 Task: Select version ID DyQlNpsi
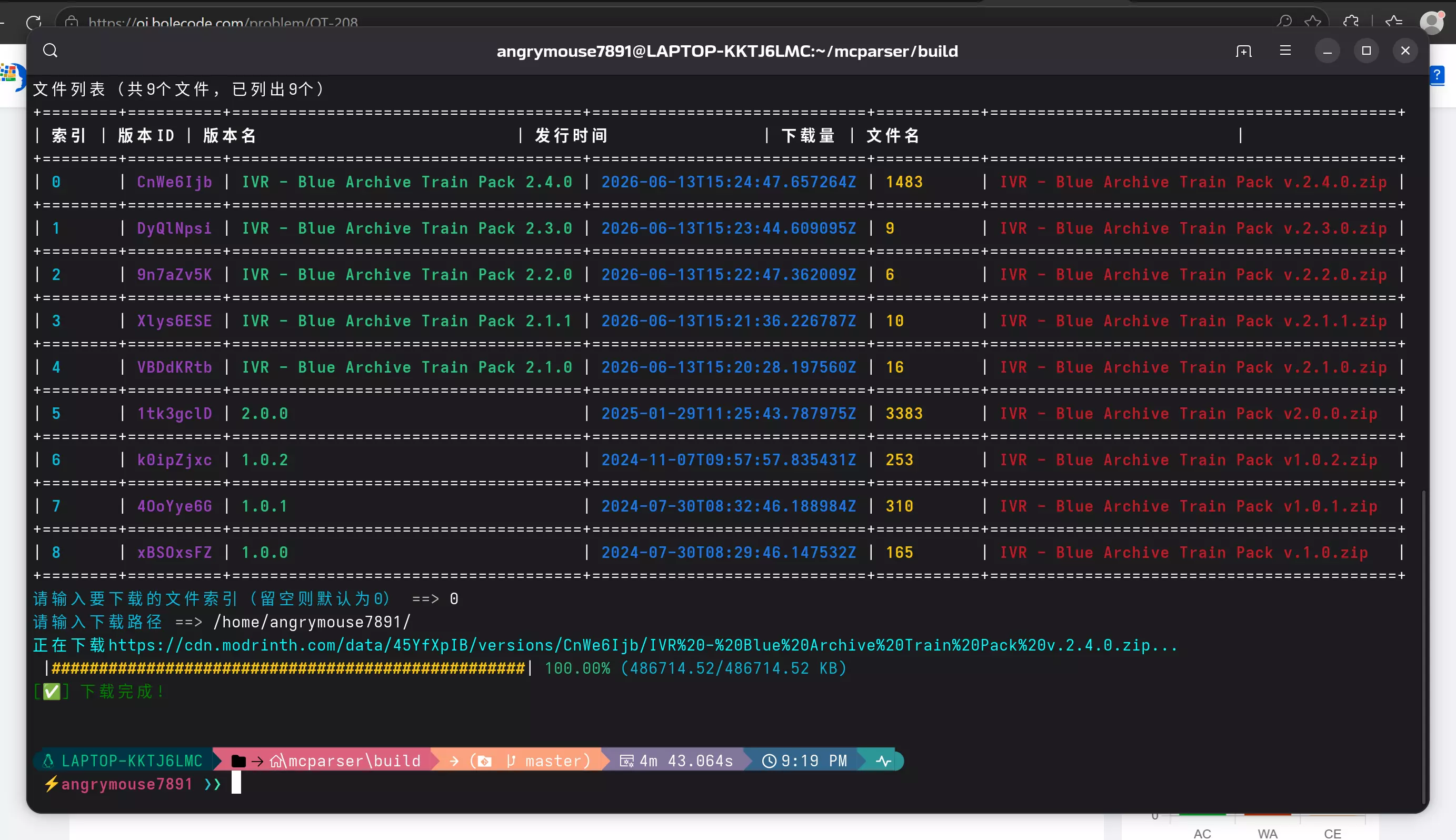[x=174, y=228]
